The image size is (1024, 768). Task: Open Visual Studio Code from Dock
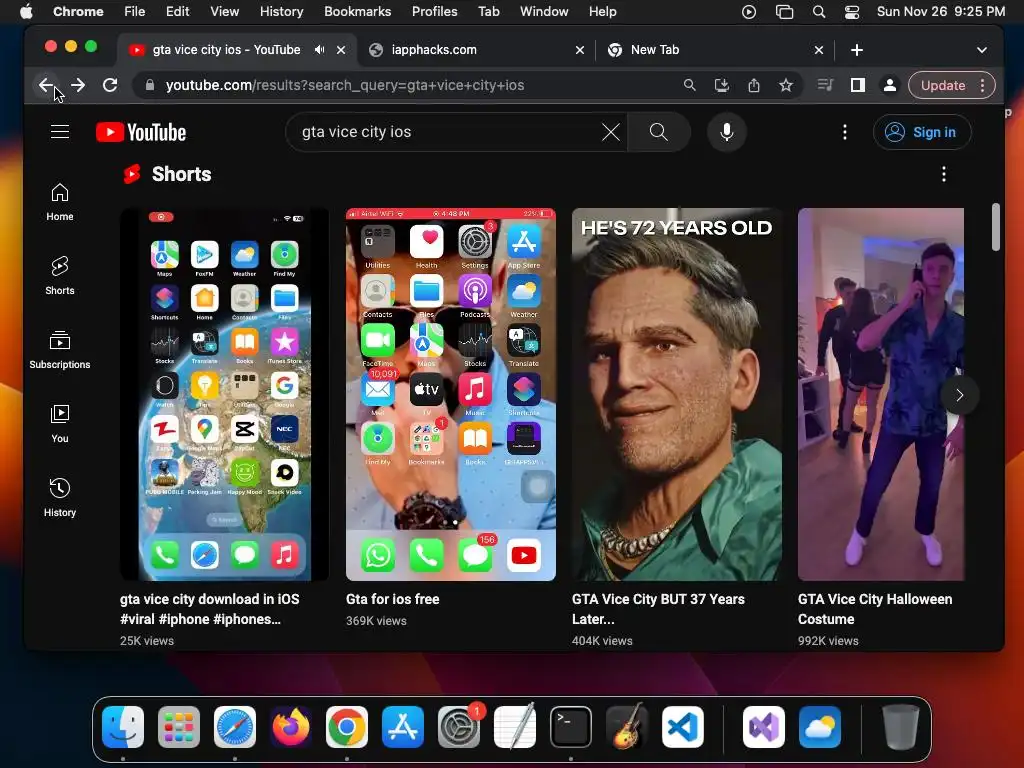[682, 727]
